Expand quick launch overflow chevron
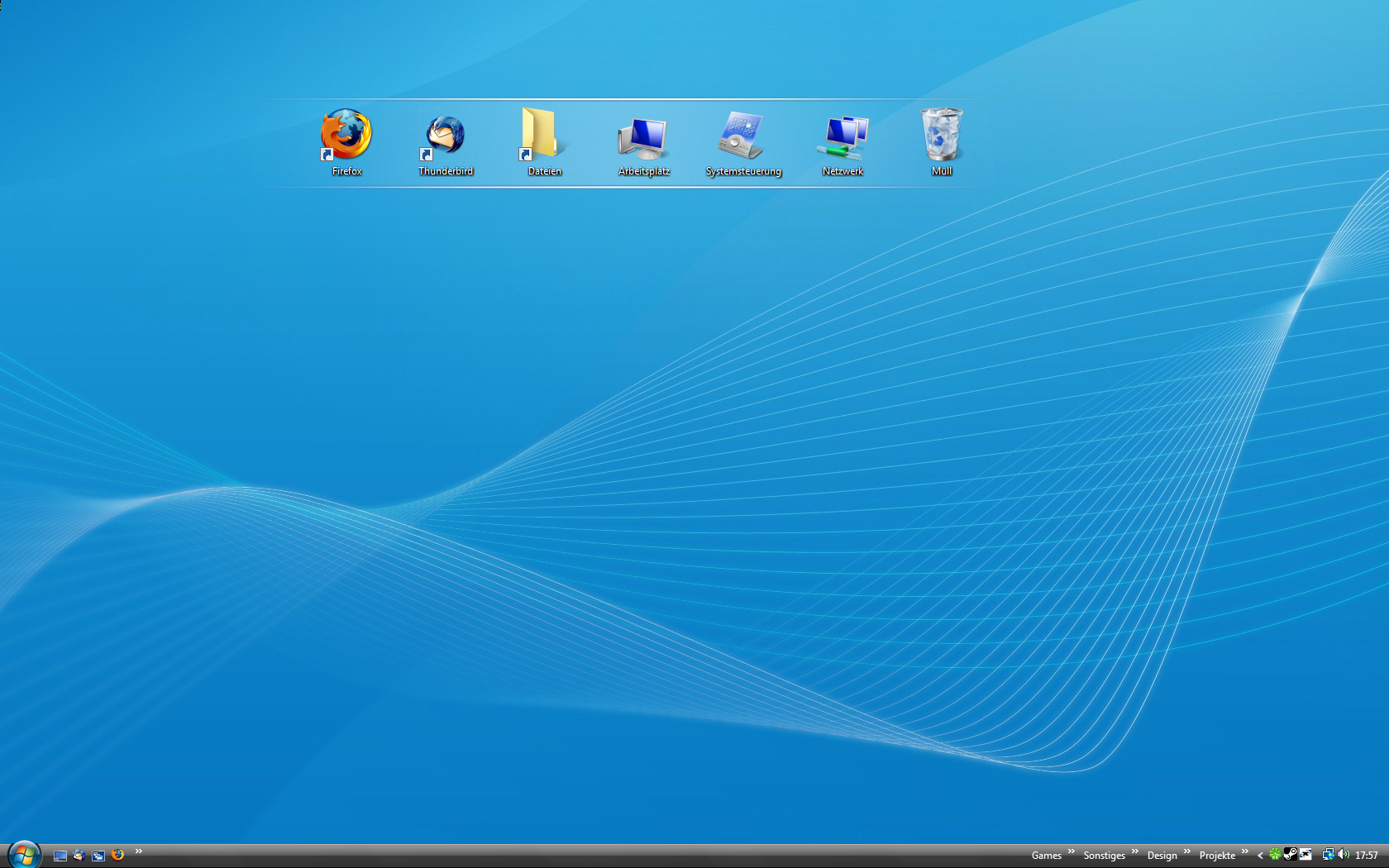 coord(139,851)
